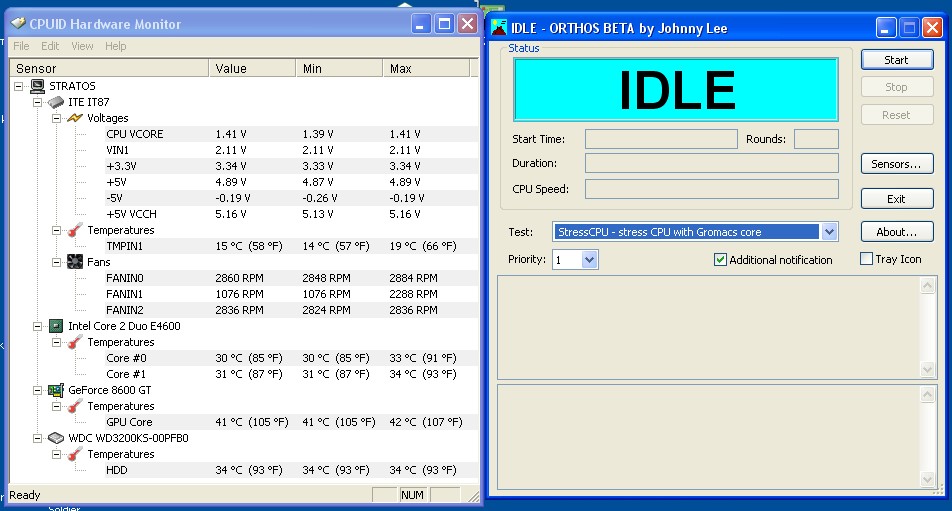Select the +5V VCCH row
952x511 pixels.
pos(291,214)
